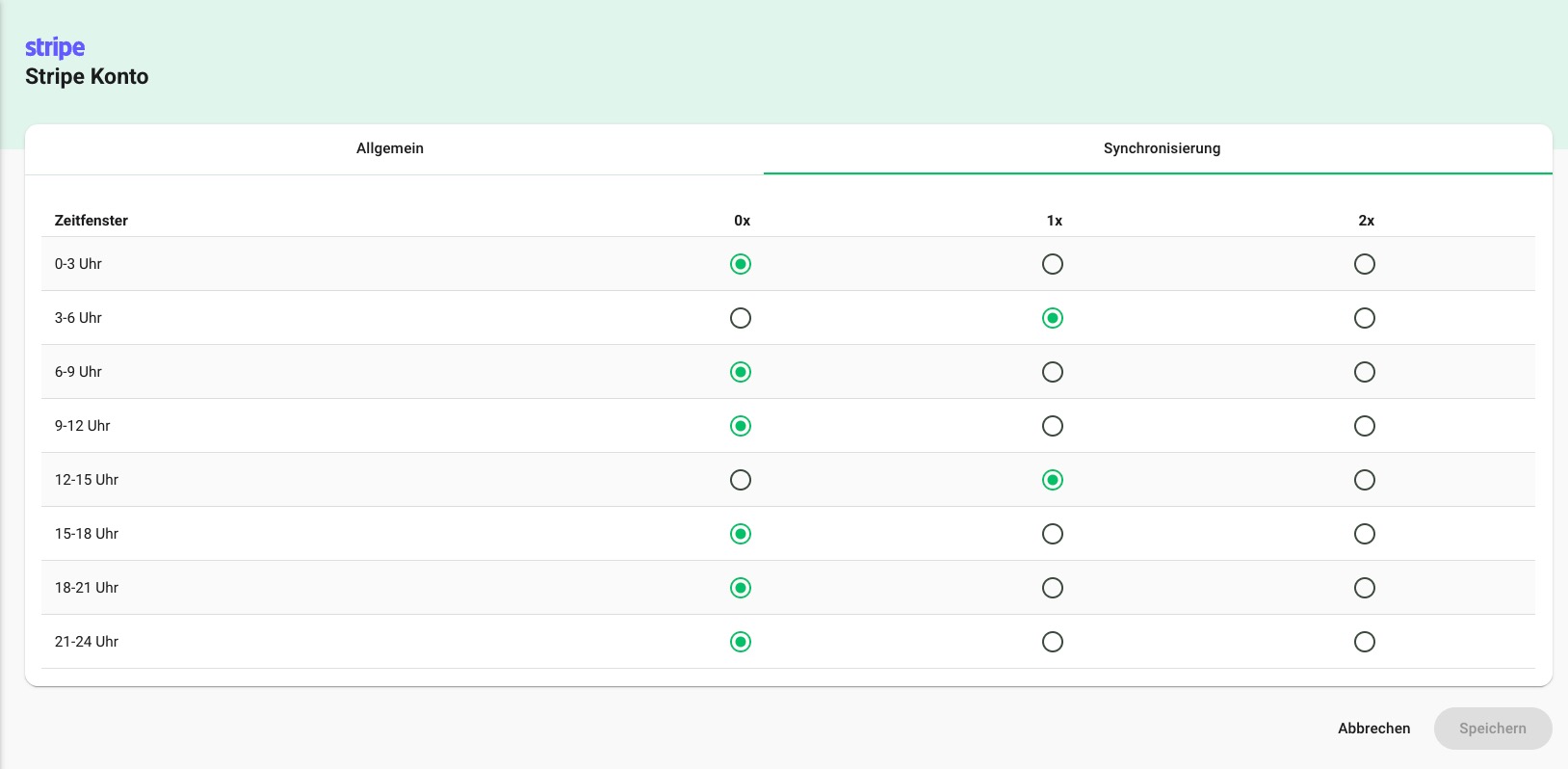This screenshot has width=1568, height=769.
Task: Open the Synchronisierung tab
Action: 1162,148
